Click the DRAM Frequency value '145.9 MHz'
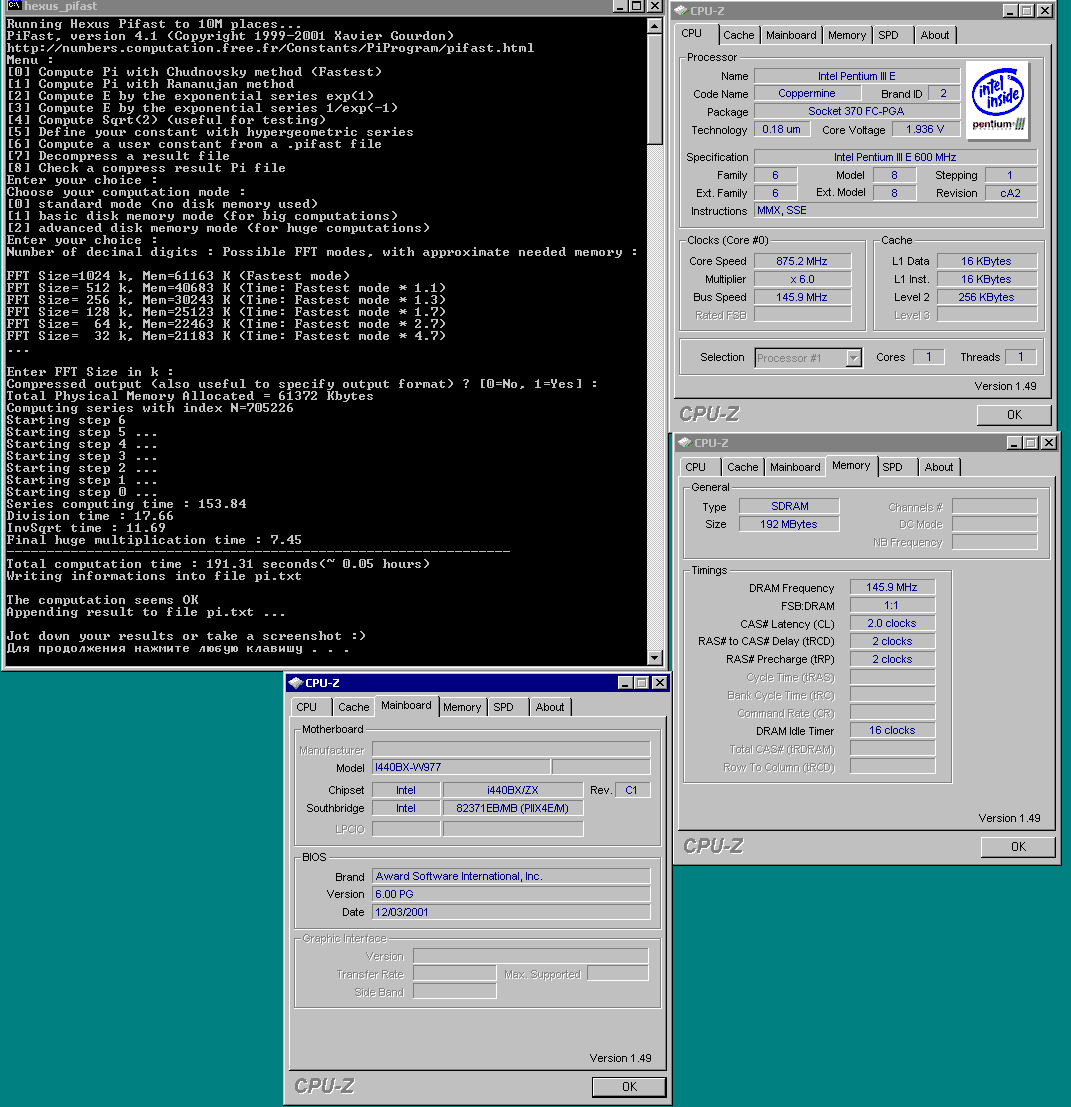This screenshot has width=1071, height=1107. (892, 587)
